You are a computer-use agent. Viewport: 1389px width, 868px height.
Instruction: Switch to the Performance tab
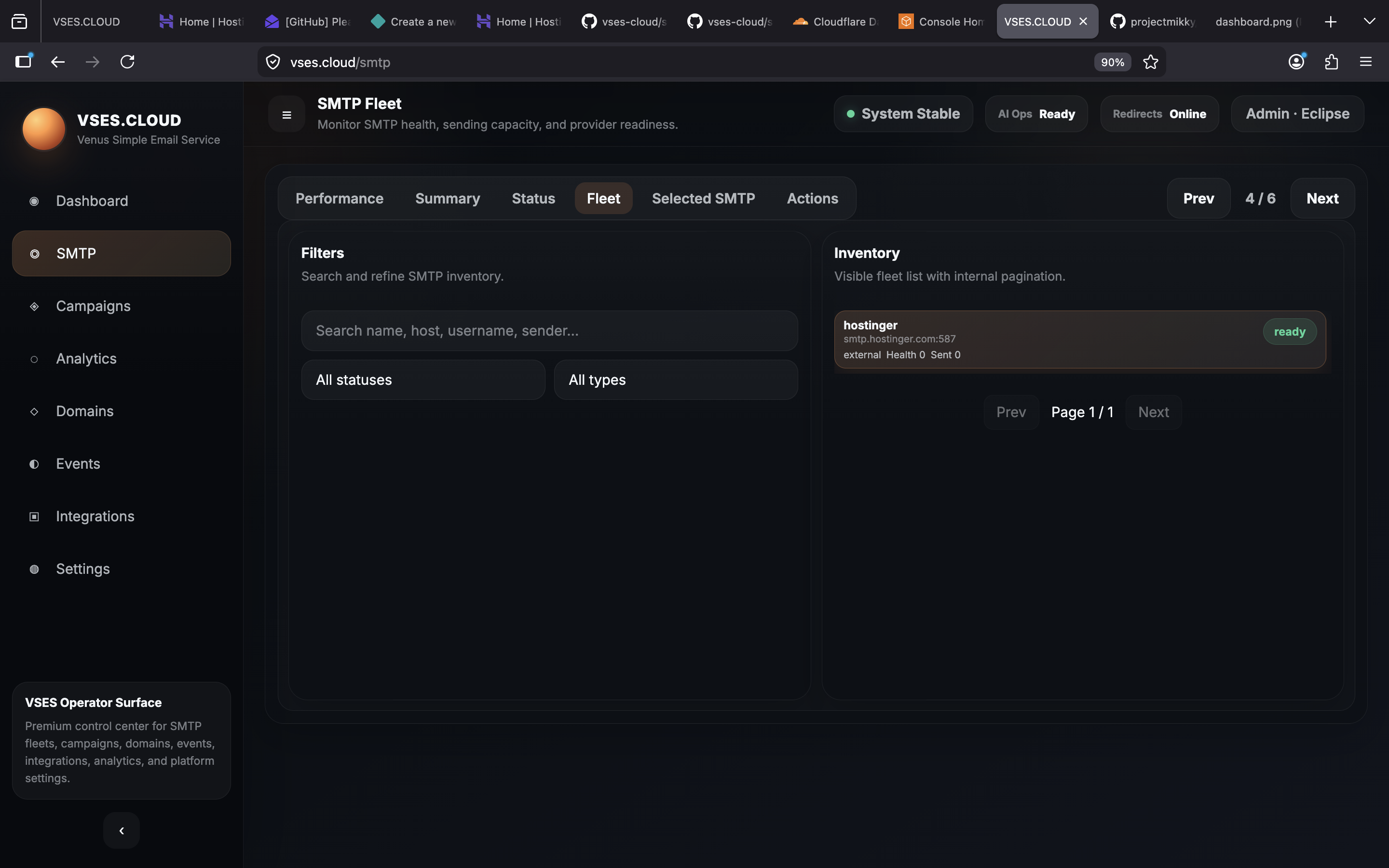tap(339, 199)
